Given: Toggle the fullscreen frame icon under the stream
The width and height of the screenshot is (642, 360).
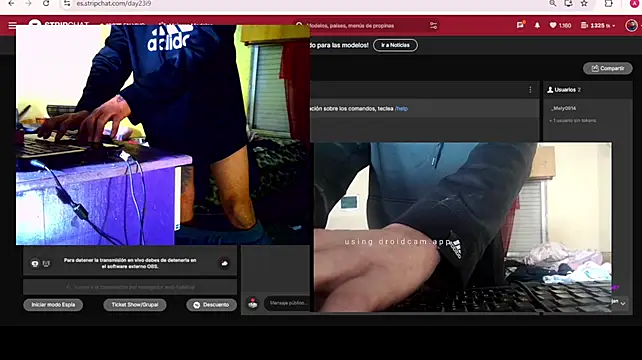Looking at the screenshot, I should click(x=46, y=264).
